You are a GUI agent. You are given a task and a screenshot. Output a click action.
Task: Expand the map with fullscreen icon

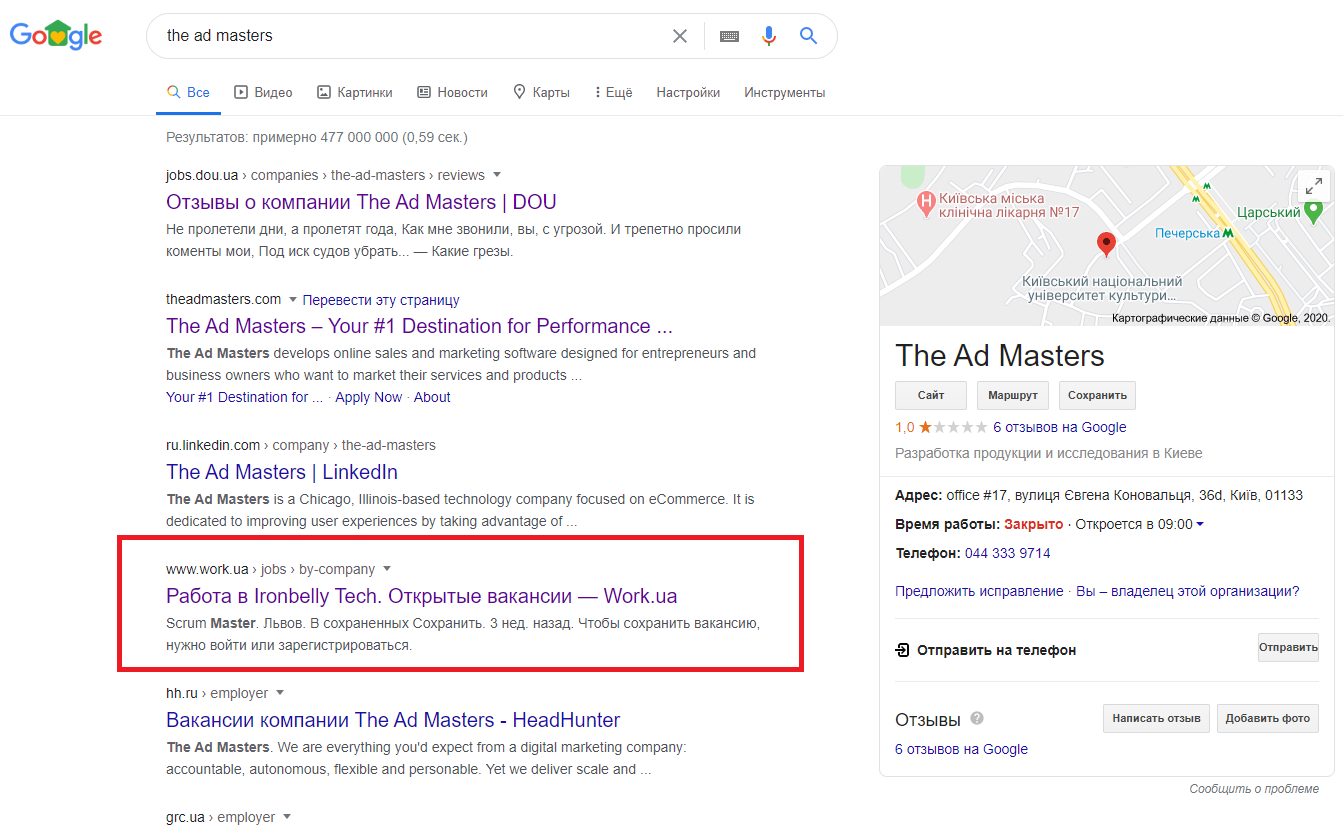click(x=1313, y=185)
